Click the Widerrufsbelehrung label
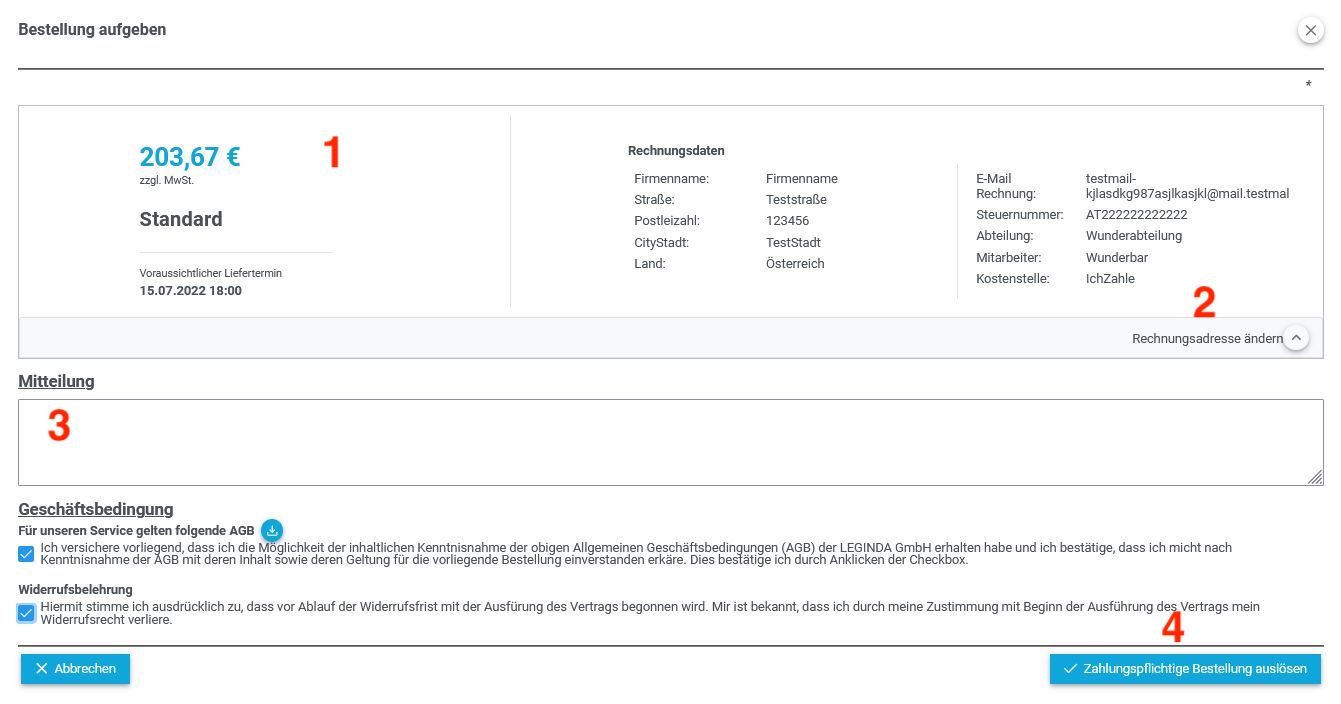1341x704 pixels. [x=75, y=590]
